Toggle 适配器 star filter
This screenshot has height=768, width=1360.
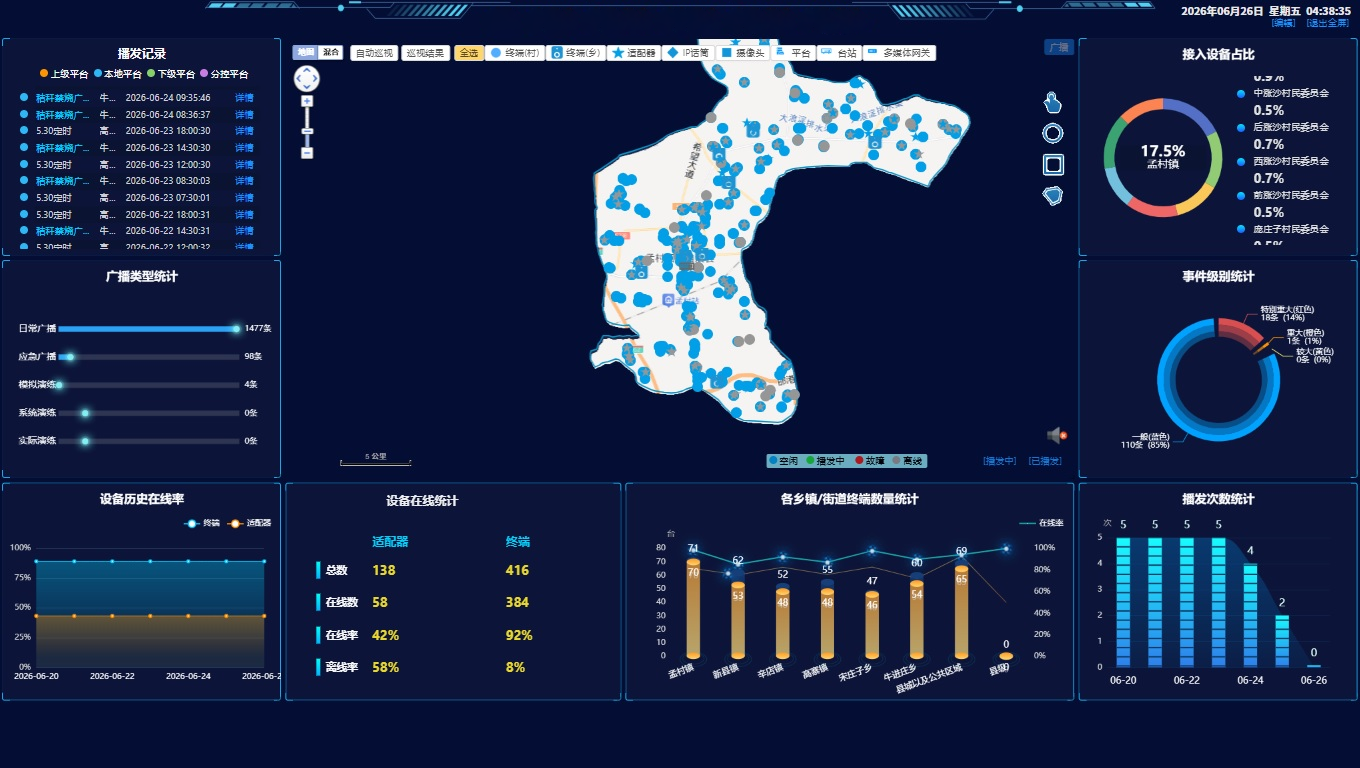point(634,53)
